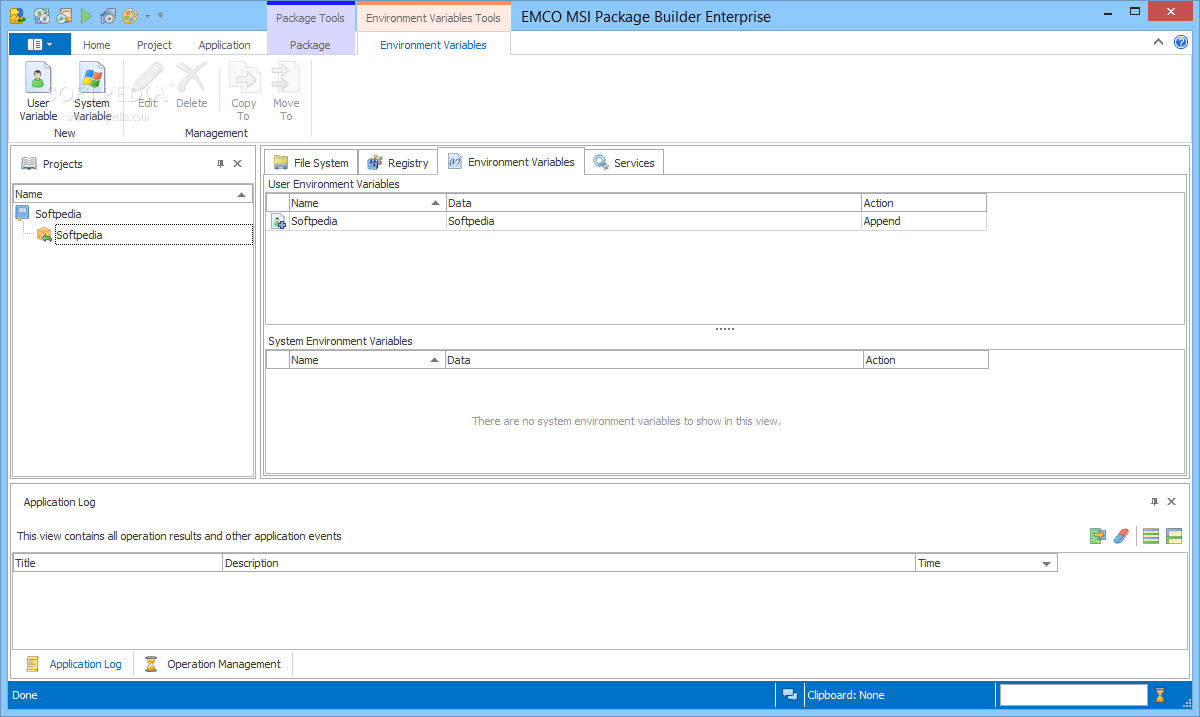Screen dimensions: 1200x717
Task: Click the Move To ribbon button
Action: click(x=286, y=92)
